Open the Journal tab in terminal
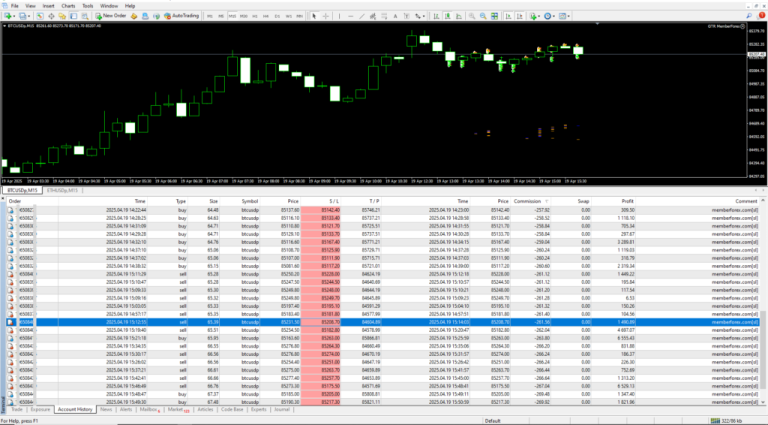This screenshot has width=768, height=425. (281, 409)
